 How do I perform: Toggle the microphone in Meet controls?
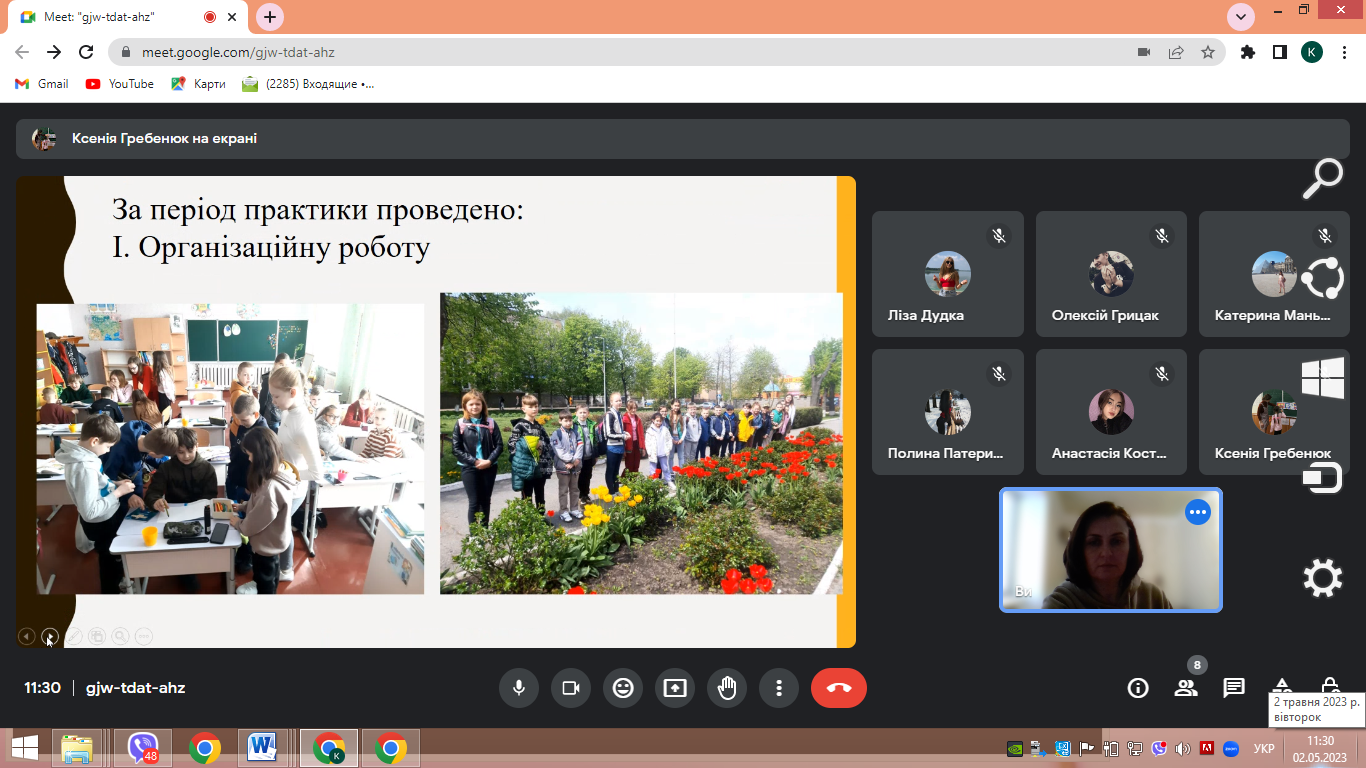tap(519, 688)
